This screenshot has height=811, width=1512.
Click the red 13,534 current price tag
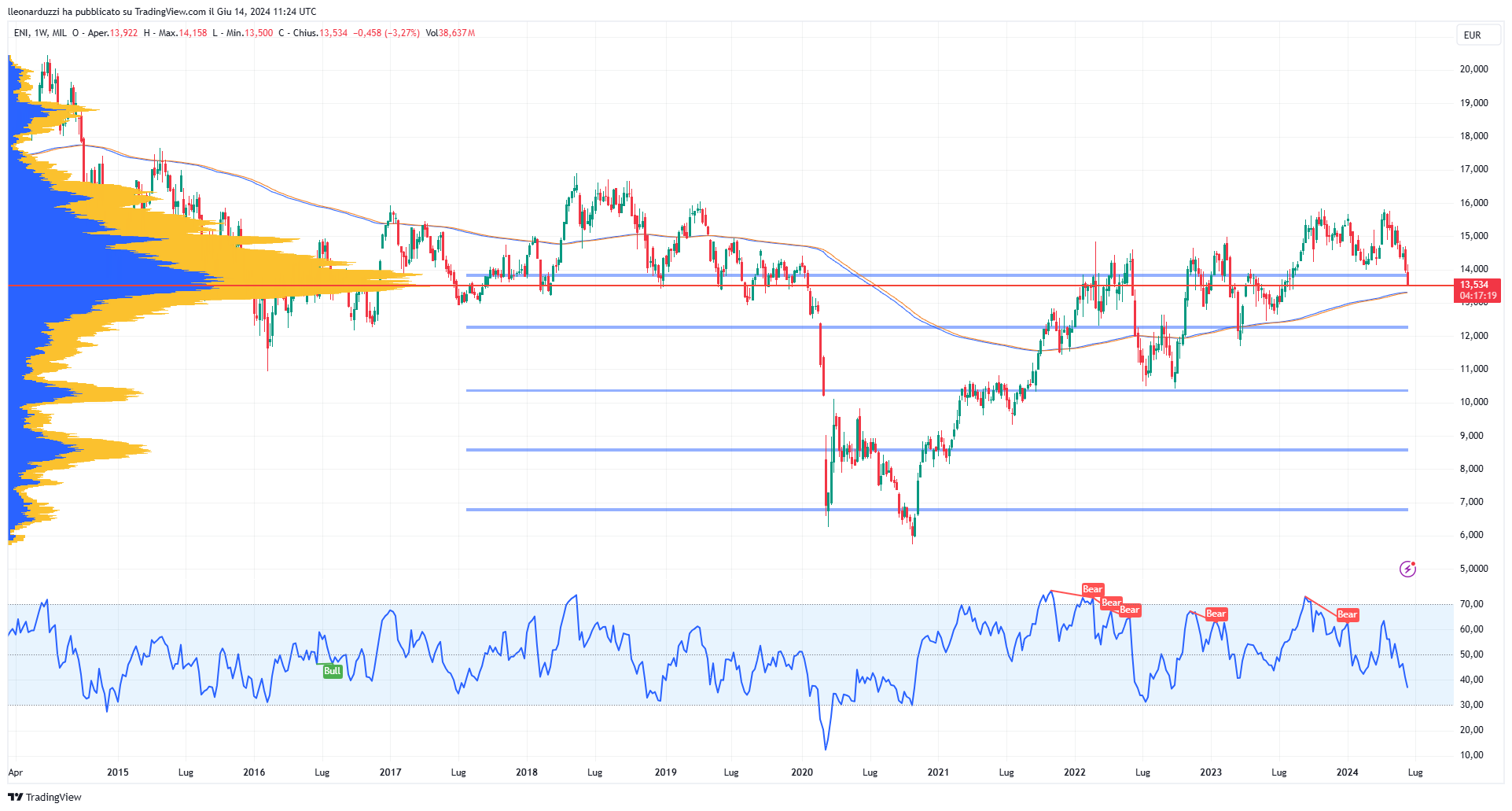pyautogui.click(x=1477, y=285)
